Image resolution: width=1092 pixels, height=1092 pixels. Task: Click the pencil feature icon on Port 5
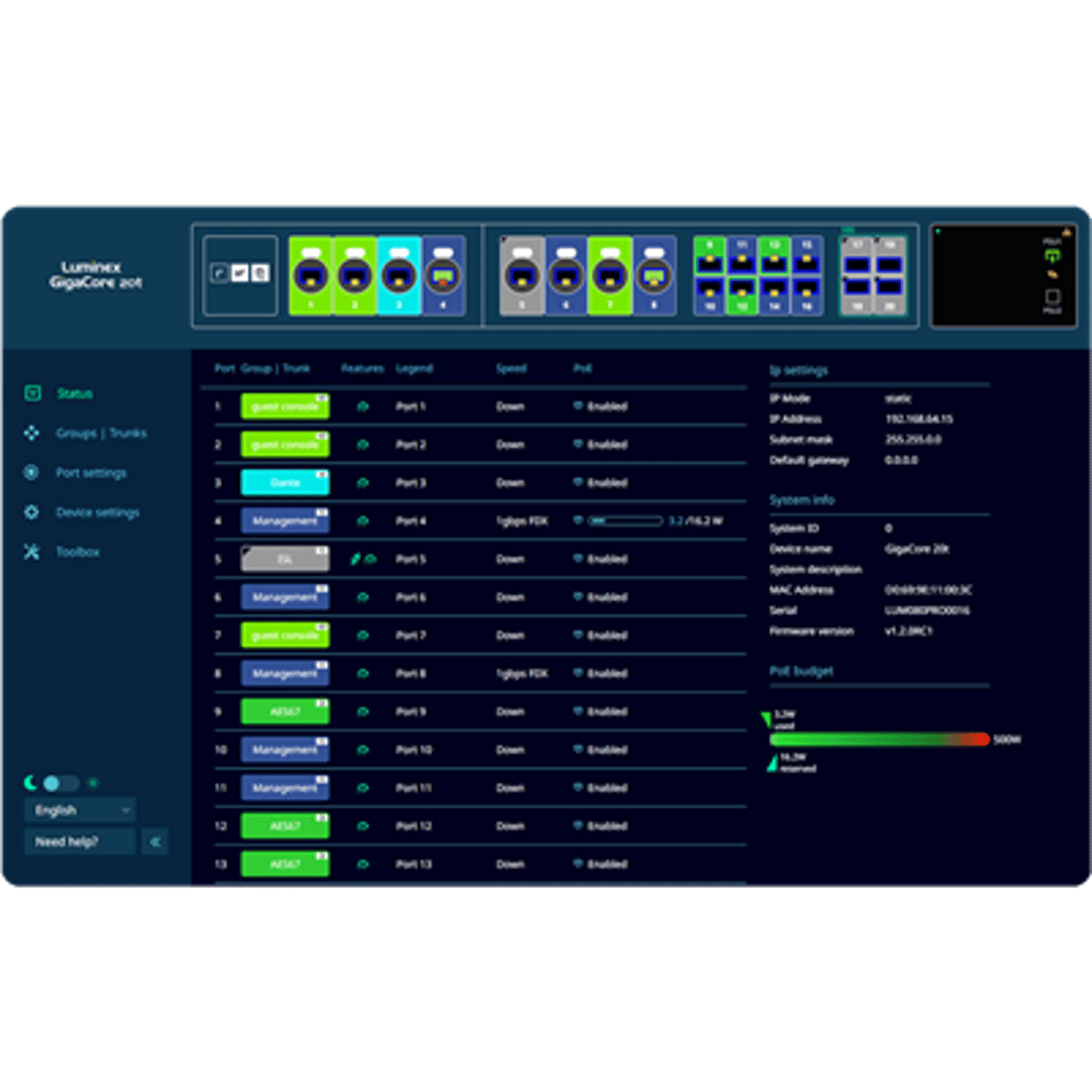(355, 559)
